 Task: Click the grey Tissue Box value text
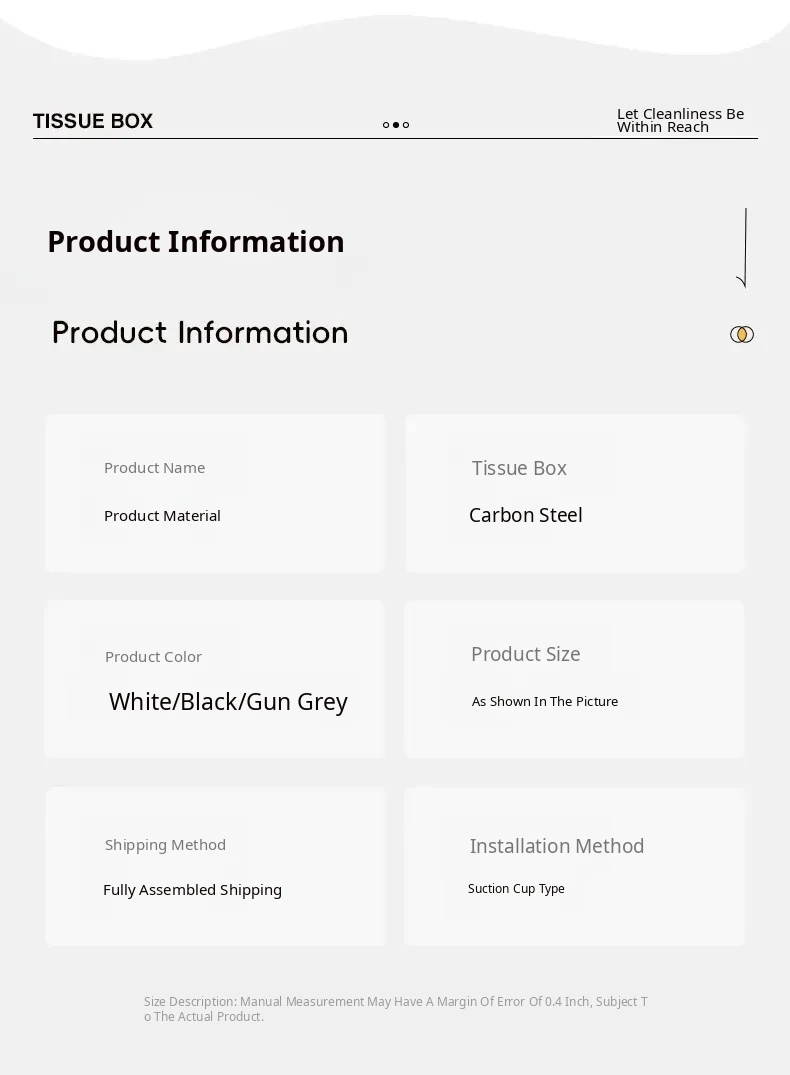pyautogui.click(x=519, y=468)
